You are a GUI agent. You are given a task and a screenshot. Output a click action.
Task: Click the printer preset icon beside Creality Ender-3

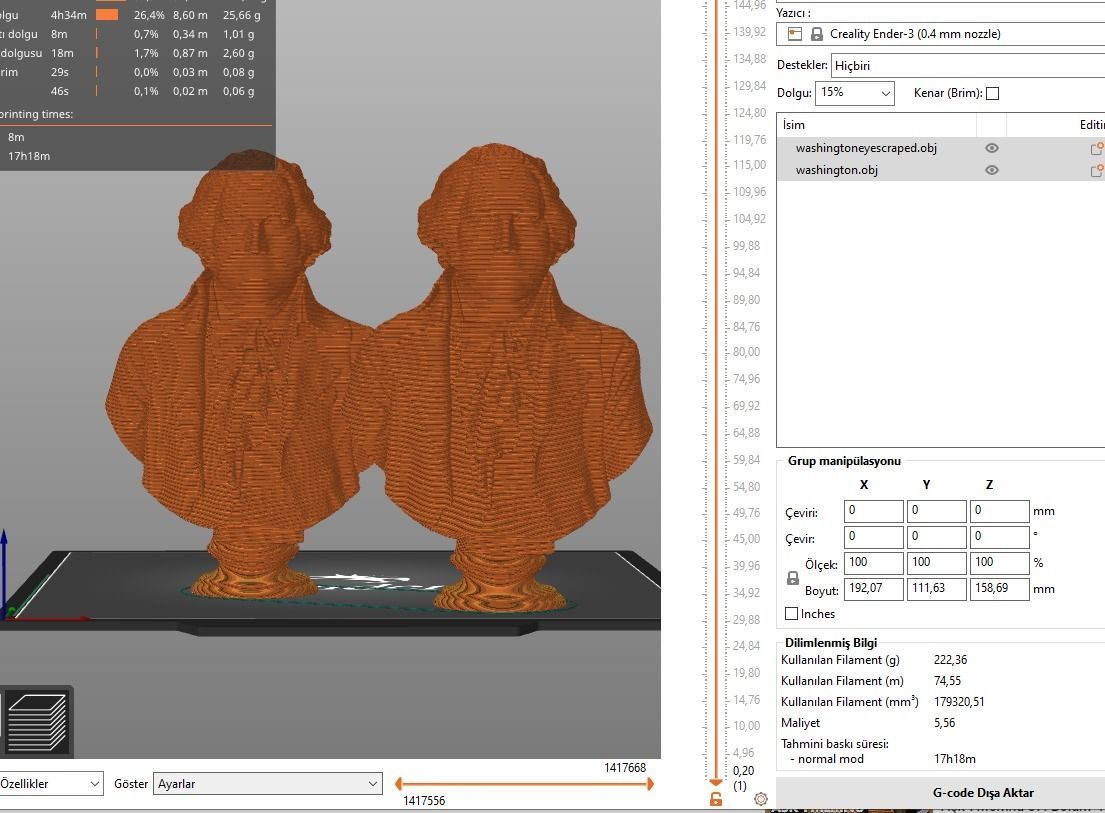(x=795, y=34)
